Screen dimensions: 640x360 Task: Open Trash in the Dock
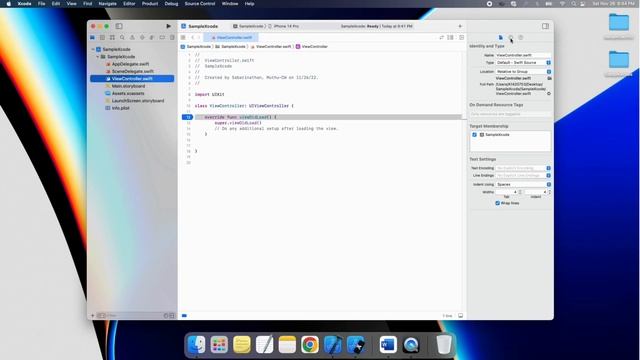[444, 345]
